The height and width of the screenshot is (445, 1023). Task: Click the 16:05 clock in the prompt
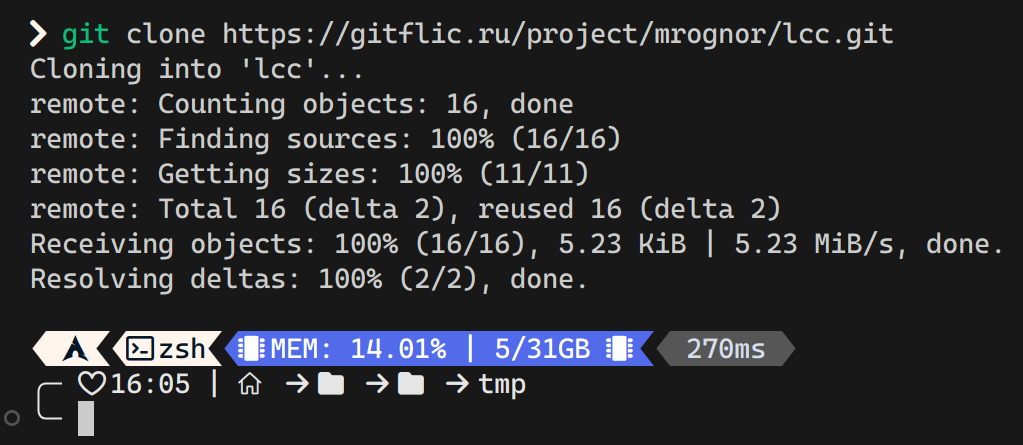(x=149, y=384)
